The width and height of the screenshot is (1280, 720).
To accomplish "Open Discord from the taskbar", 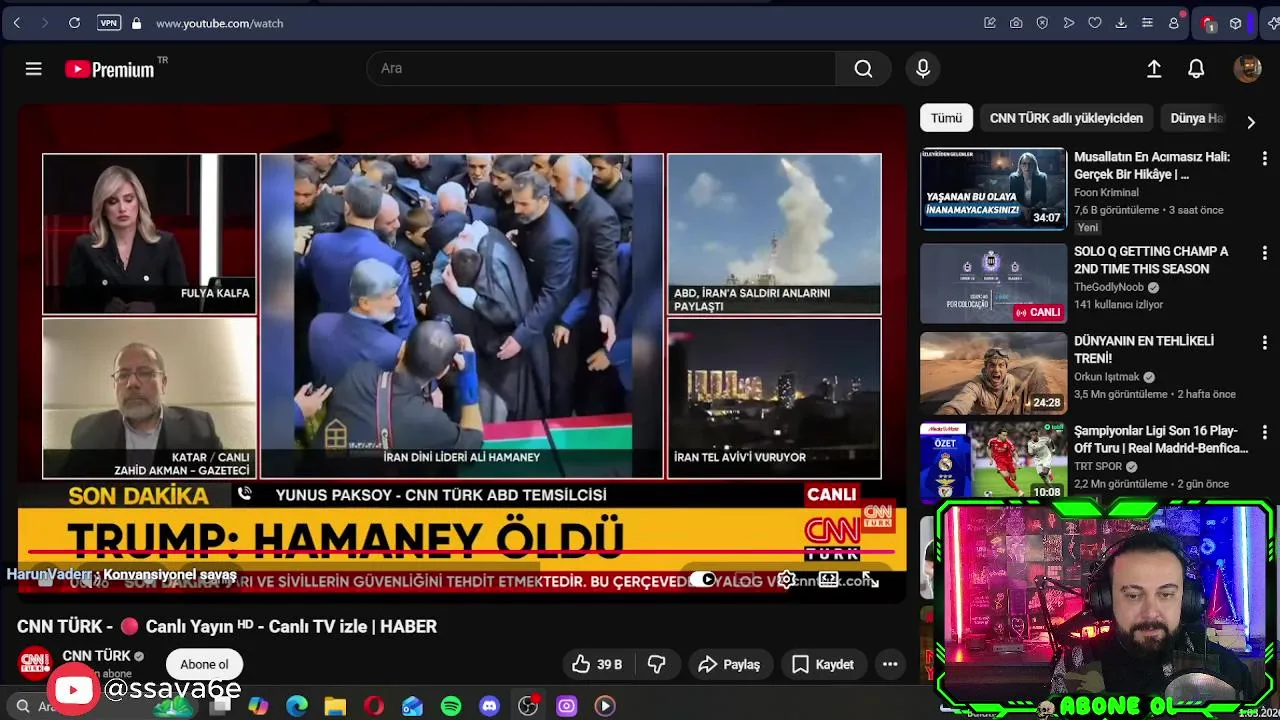I will (489, 706).
